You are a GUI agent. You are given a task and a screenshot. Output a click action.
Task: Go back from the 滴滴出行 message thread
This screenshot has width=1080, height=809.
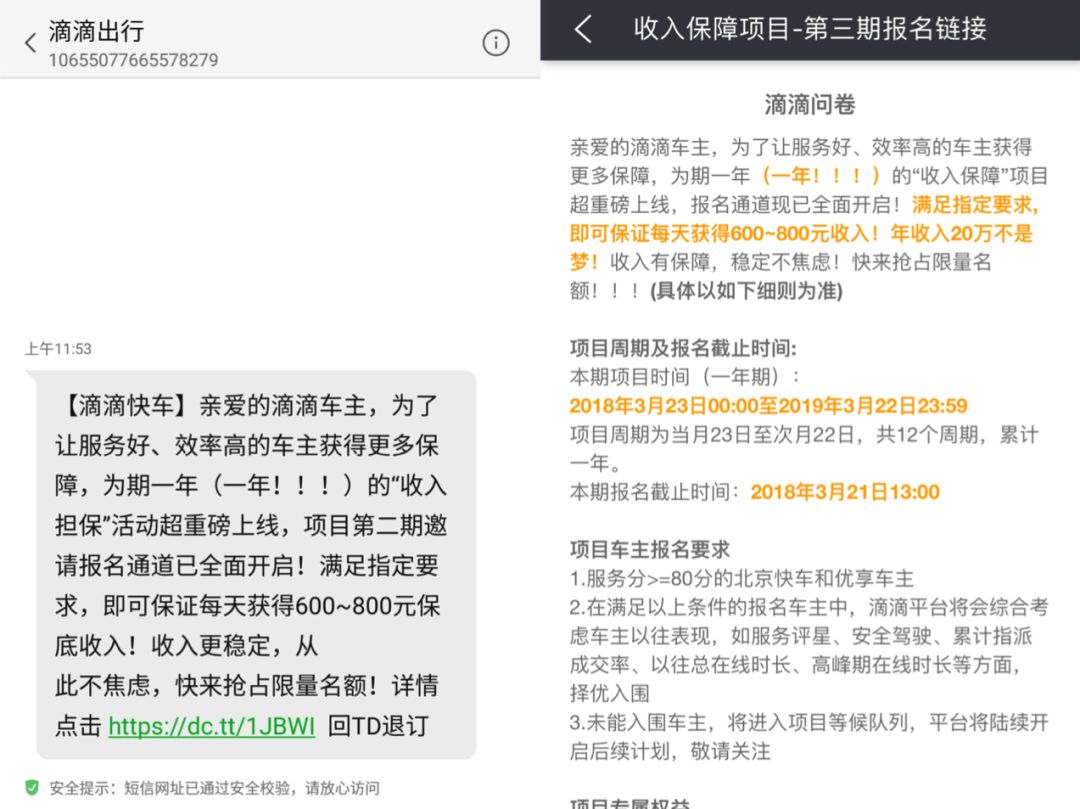[30, 43]
